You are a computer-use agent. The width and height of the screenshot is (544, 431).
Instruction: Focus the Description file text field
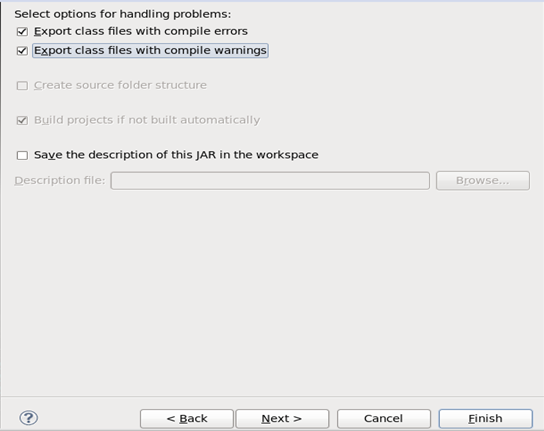(x=270, y=180)
